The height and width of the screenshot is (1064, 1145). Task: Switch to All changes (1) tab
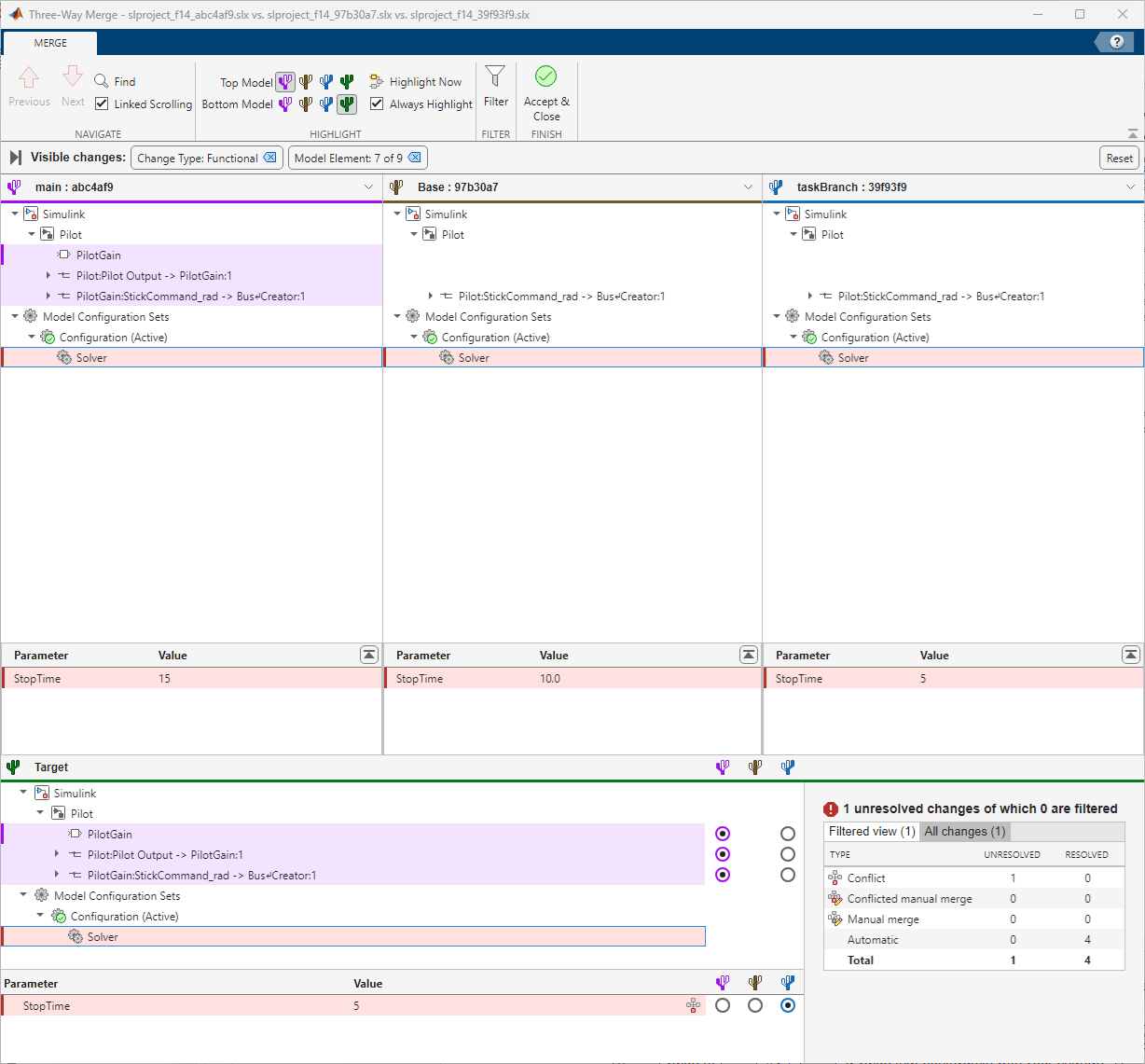965,832
